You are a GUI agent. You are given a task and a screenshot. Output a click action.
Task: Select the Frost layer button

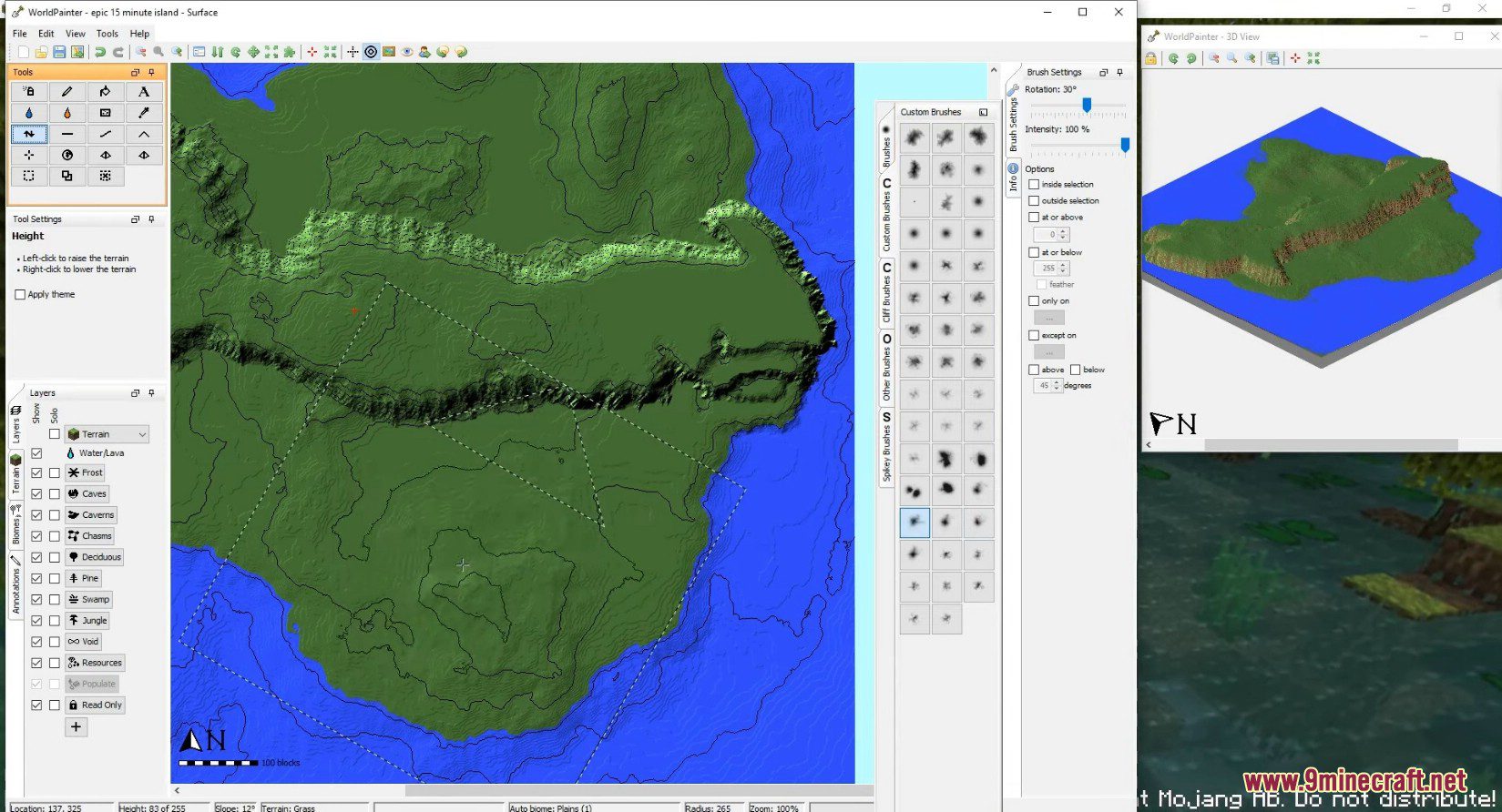[86, 472]
